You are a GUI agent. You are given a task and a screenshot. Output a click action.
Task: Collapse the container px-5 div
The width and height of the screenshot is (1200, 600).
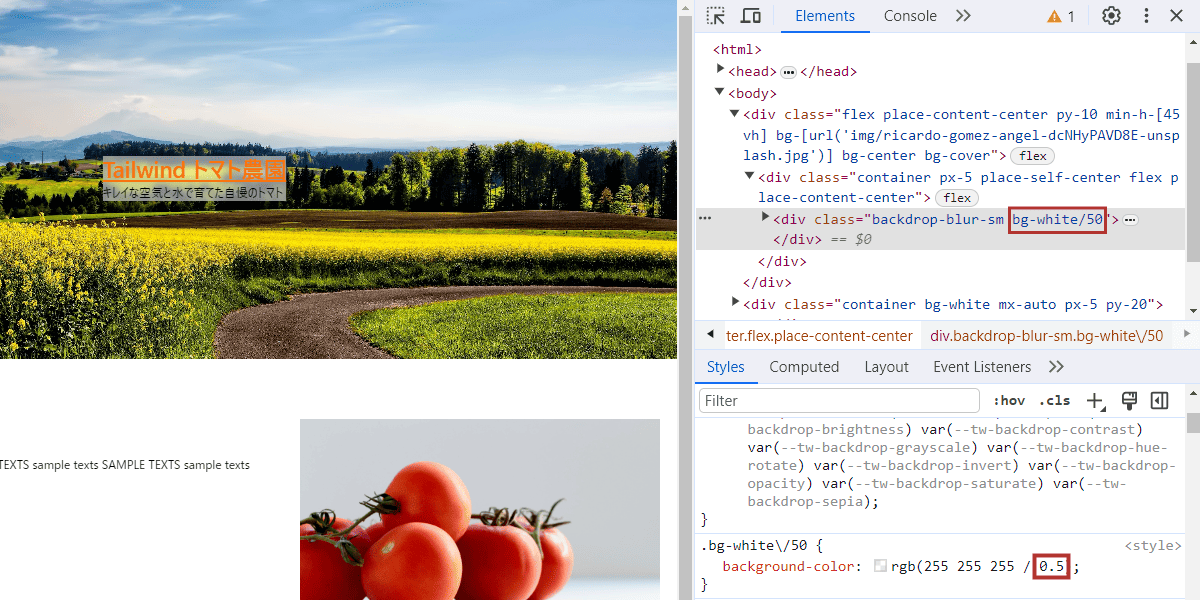[x=750, y=176]
